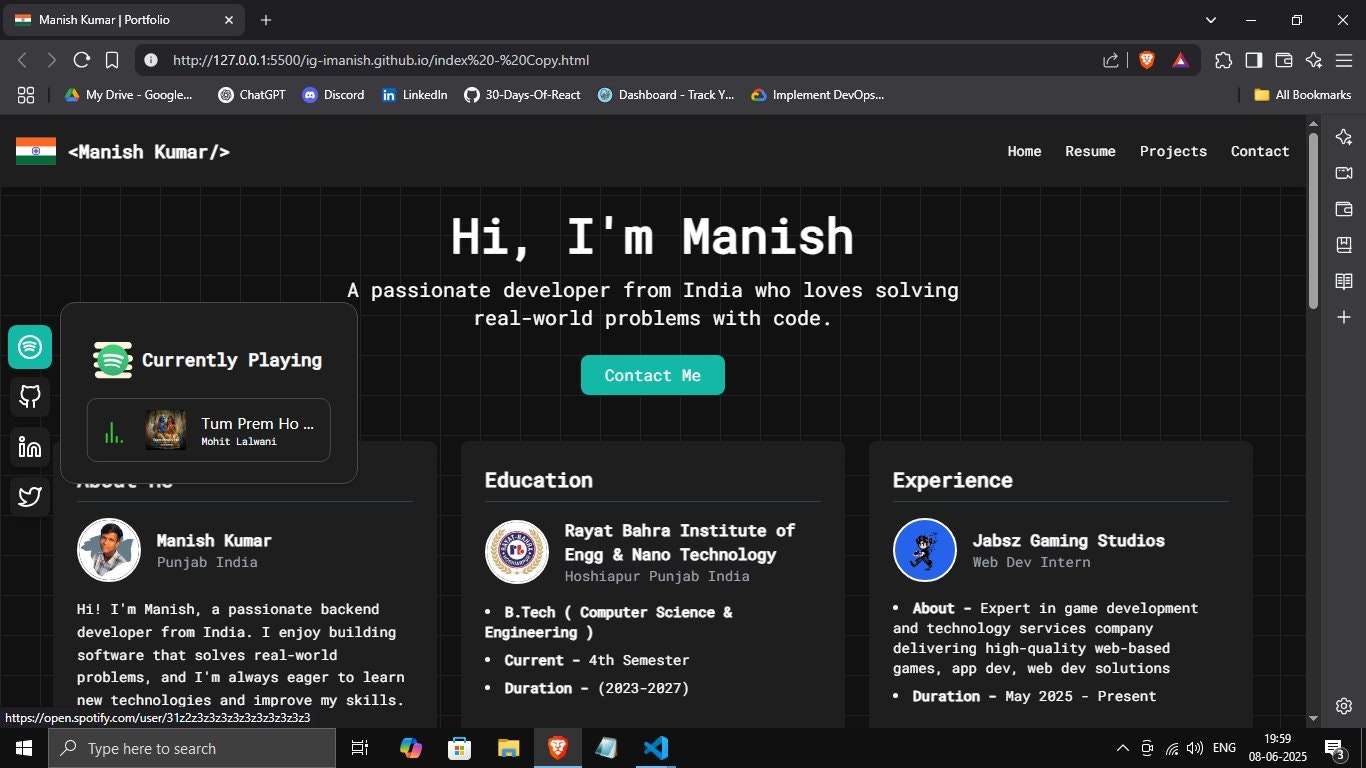Open a new browser tab
This screenshot has height=768, width=1366.
(x=265, y=20)
